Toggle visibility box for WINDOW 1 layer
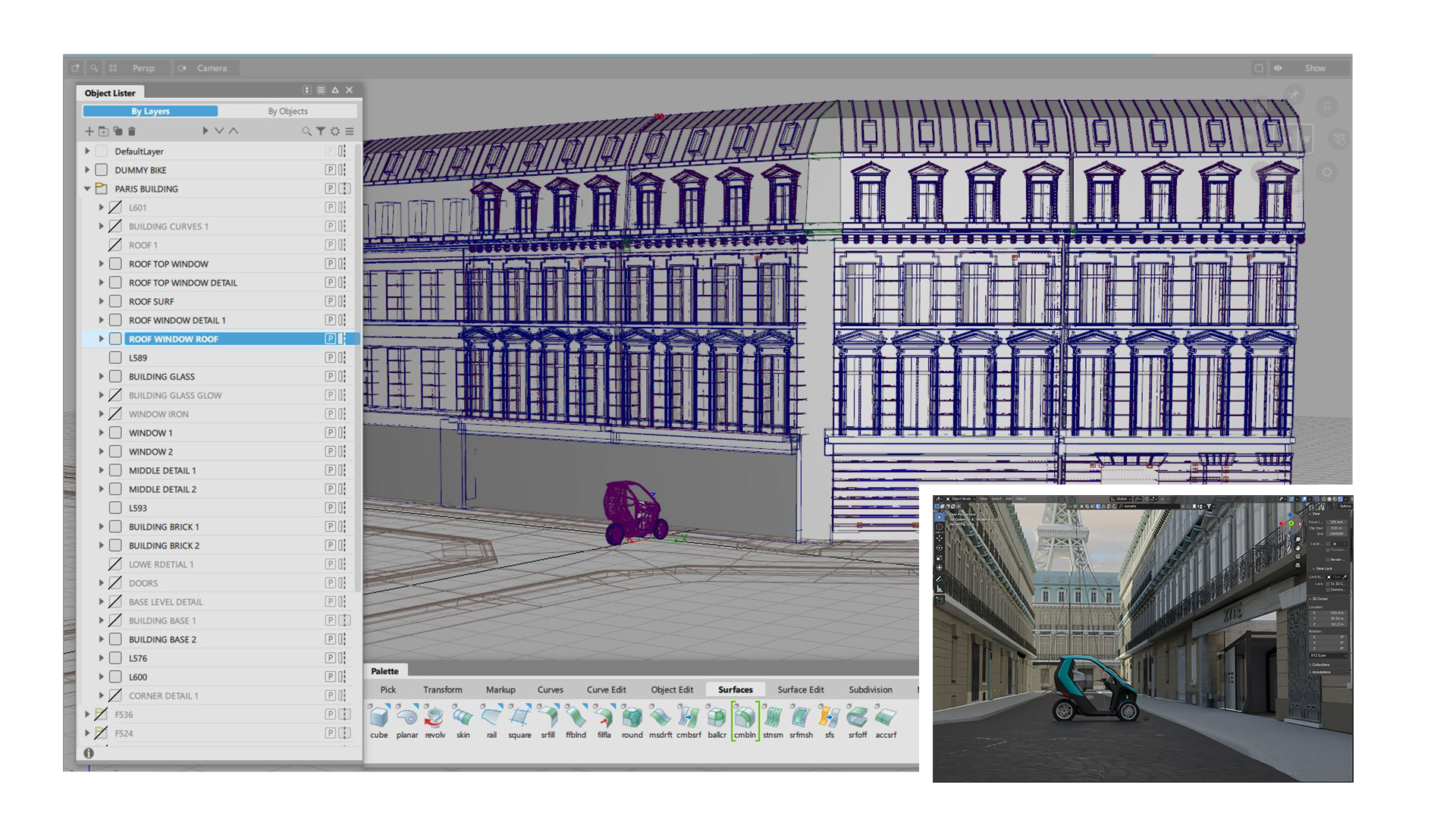This screenshot has height=819, width=1456. point(115,433)
